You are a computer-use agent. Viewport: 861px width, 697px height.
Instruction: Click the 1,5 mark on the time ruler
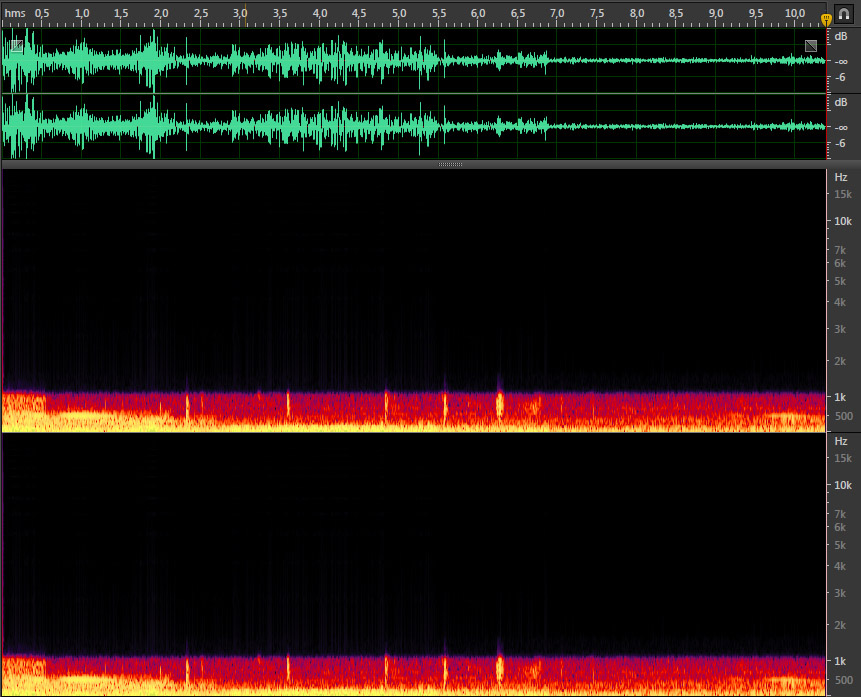click(121, 13)
